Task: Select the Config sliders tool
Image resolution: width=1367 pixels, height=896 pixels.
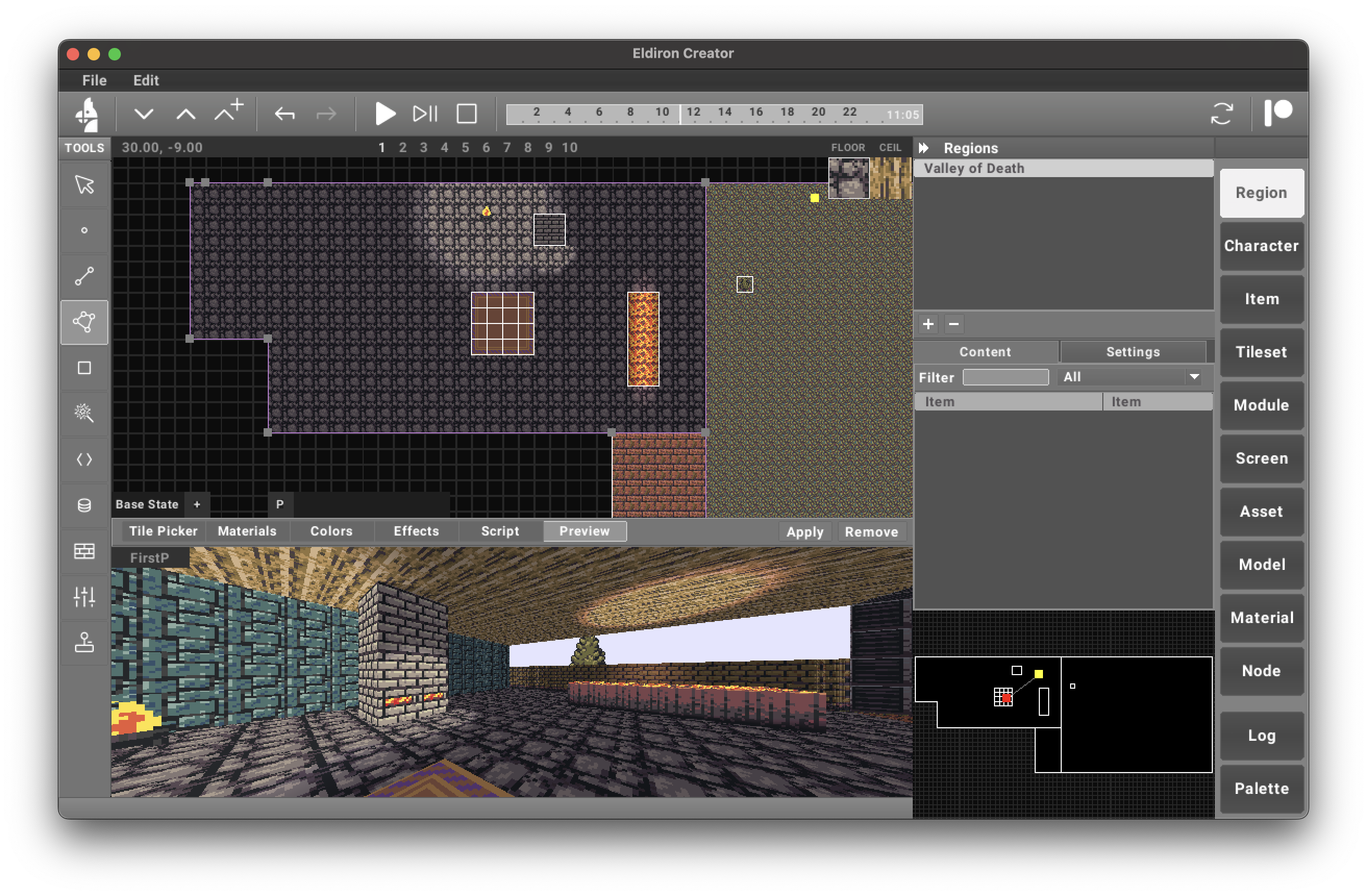Action: [84, 598]
